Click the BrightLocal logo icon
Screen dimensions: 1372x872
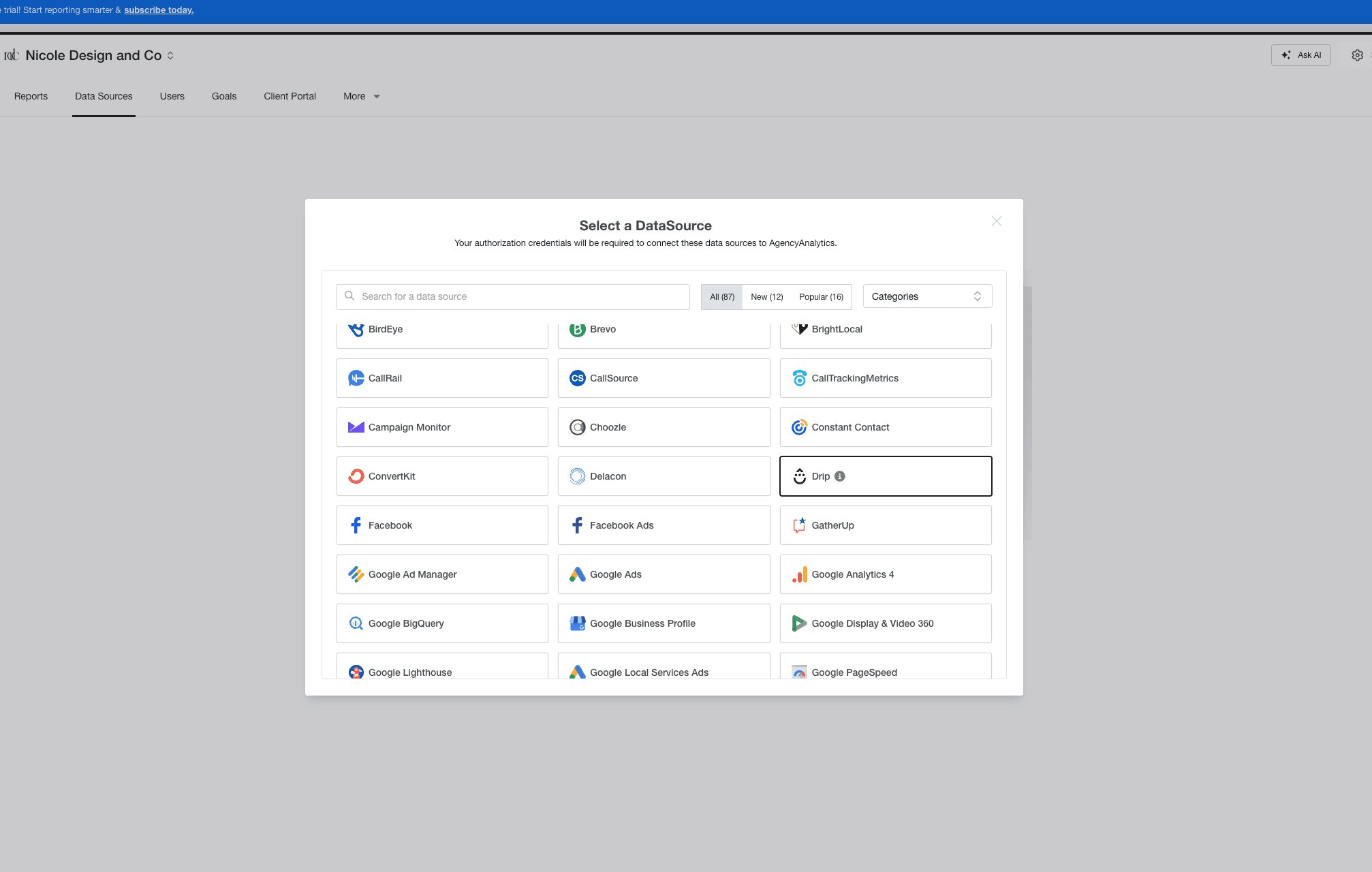pyautogui.click(x=799, y=329)
